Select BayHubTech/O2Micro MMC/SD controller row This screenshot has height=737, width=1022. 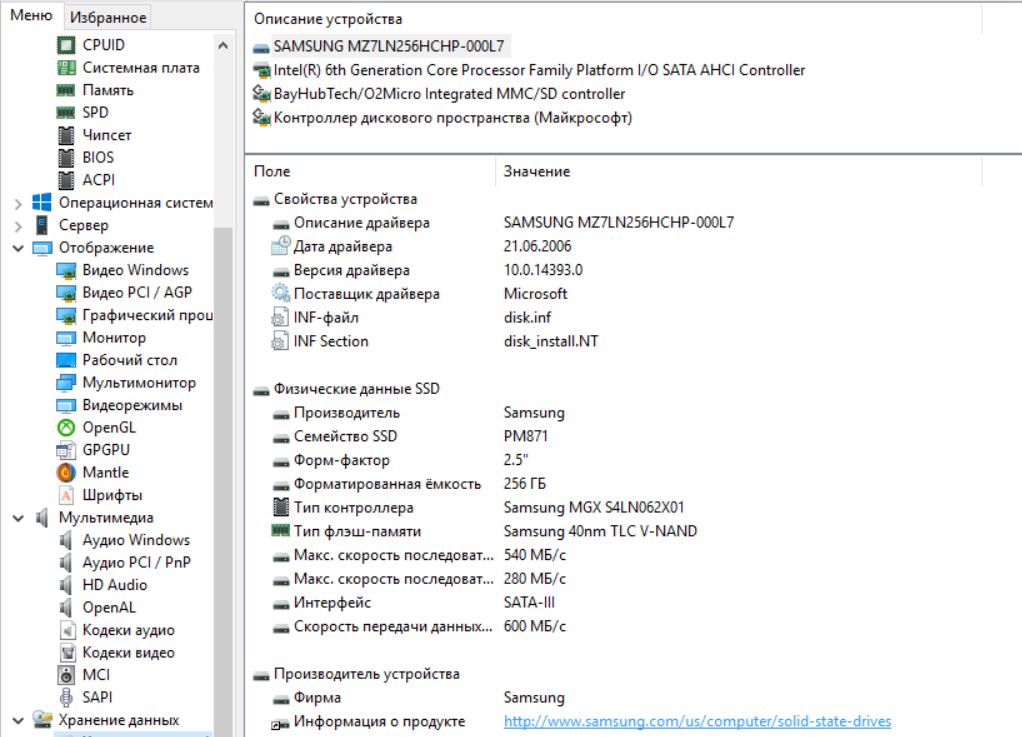[x=448, y=94]
